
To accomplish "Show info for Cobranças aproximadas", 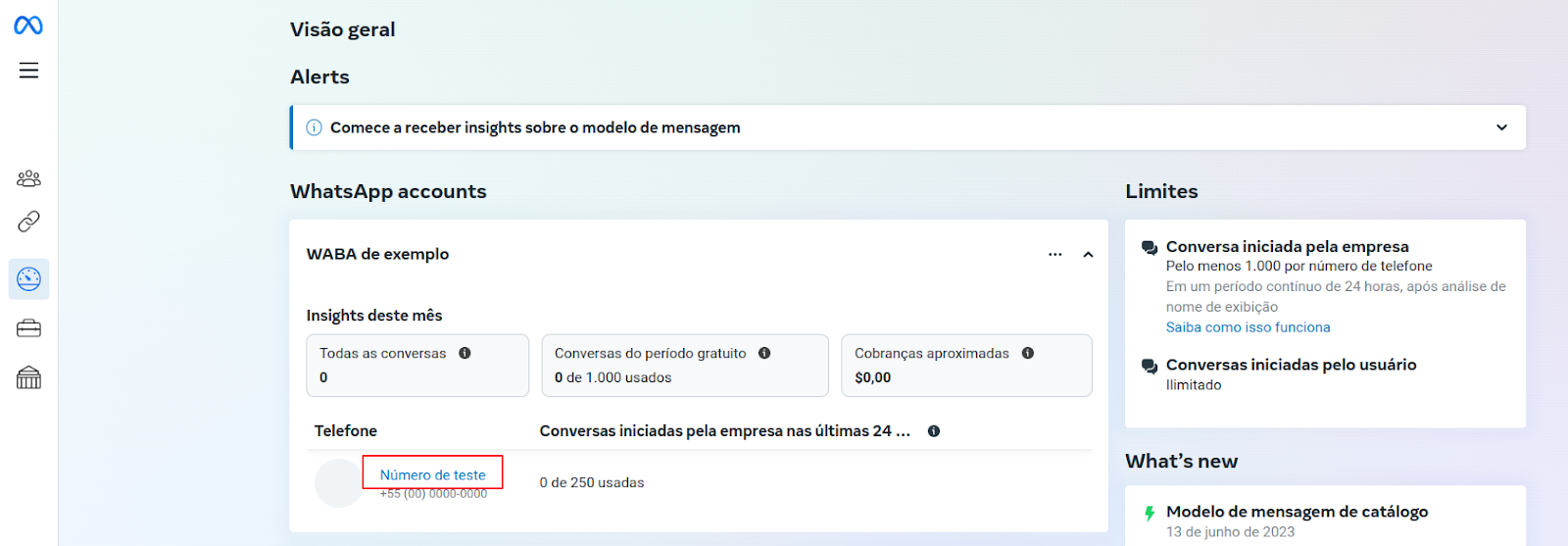I will tap(1028, 353).
